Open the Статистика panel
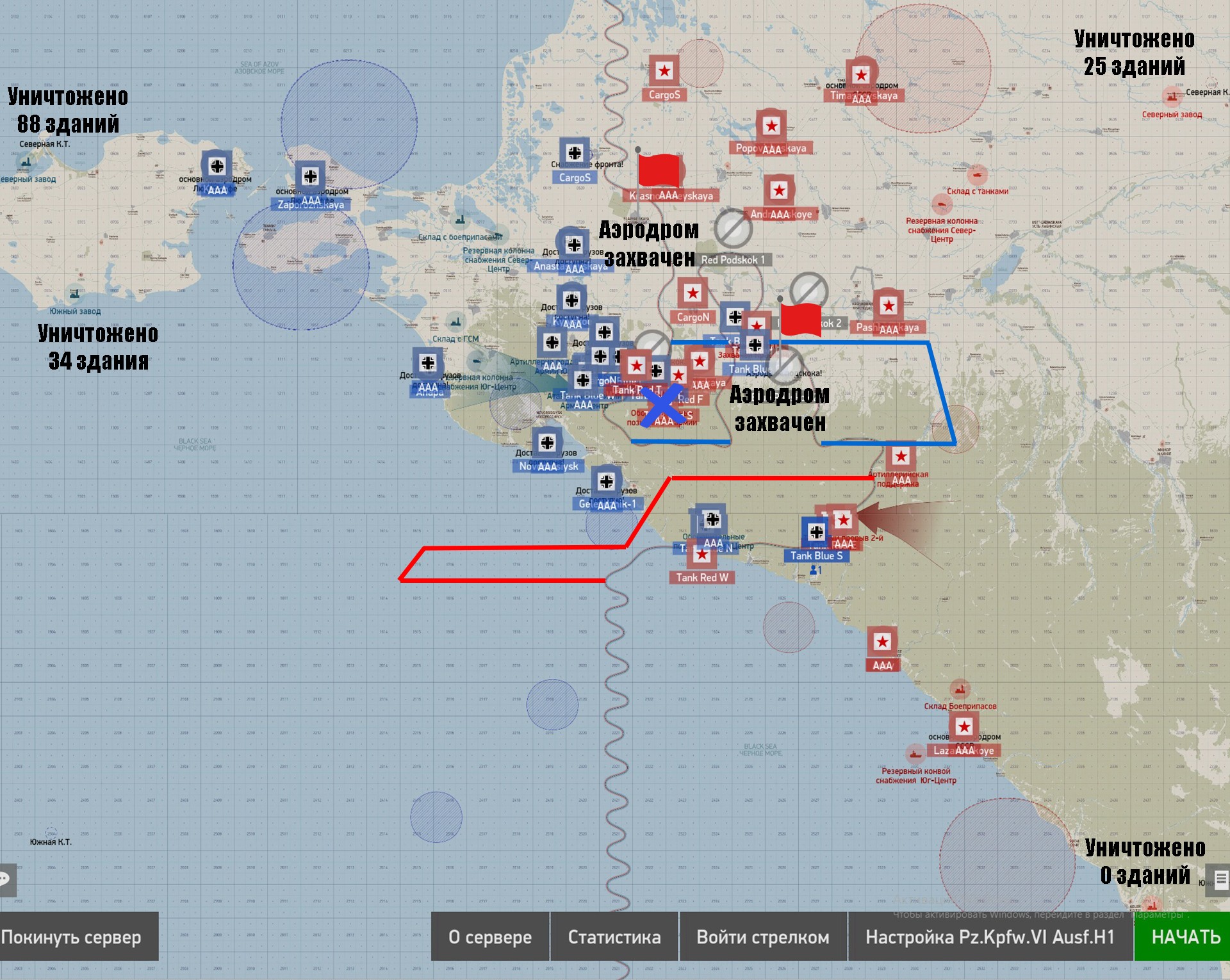 (x=614, y=937)
